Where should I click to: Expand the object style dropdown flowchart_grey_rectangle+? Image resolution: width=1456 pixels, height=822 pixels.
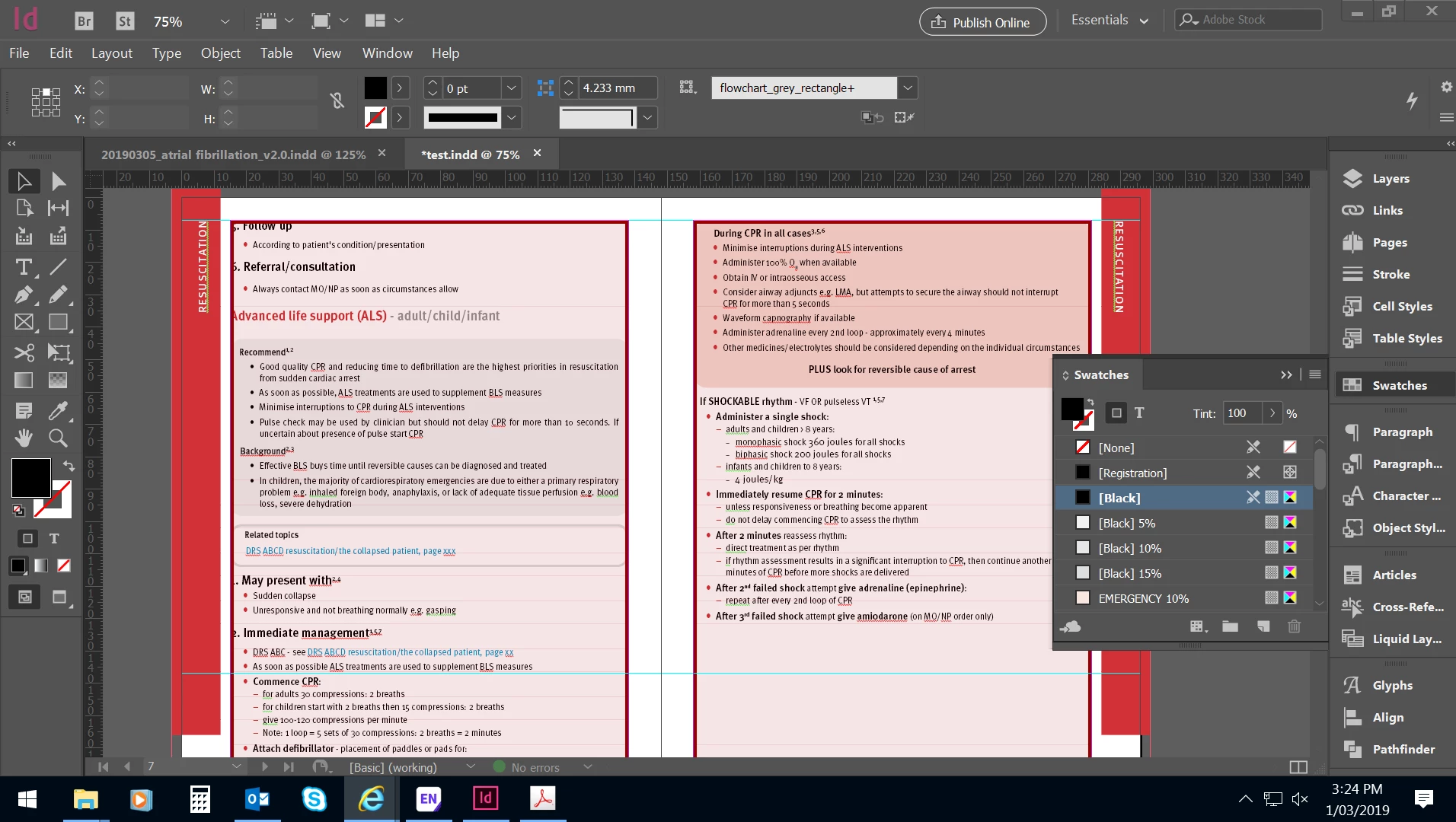coord(908,88)
